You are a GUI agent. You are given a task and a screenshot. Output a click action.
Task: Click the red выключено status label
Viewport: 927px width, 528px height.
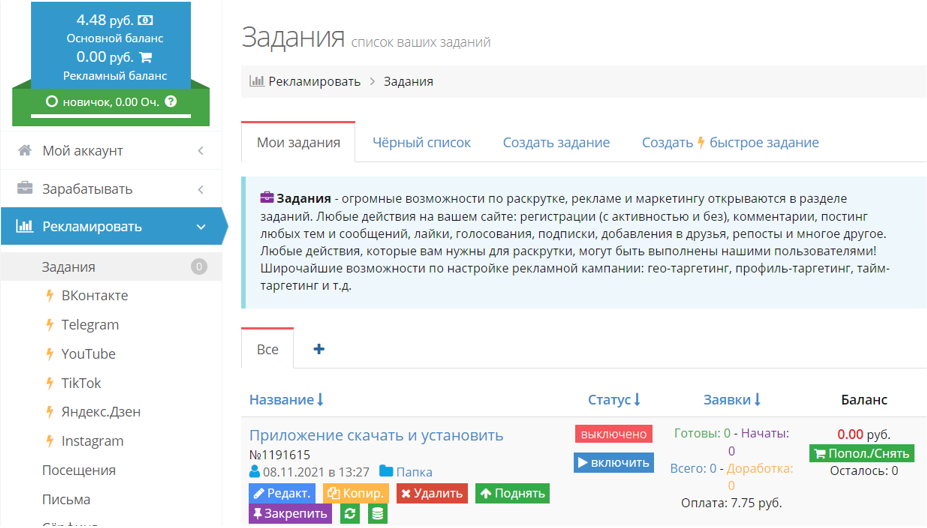[614, 434]
